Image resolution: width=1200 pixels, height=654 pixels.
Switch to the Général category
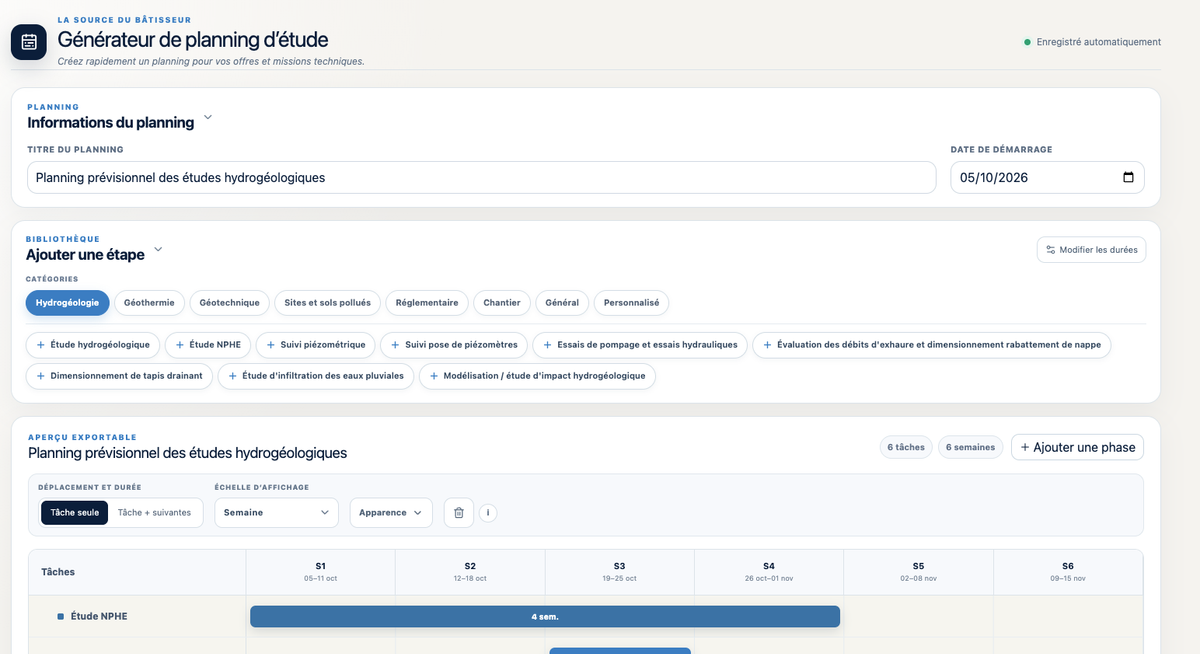tap(562, 302)
